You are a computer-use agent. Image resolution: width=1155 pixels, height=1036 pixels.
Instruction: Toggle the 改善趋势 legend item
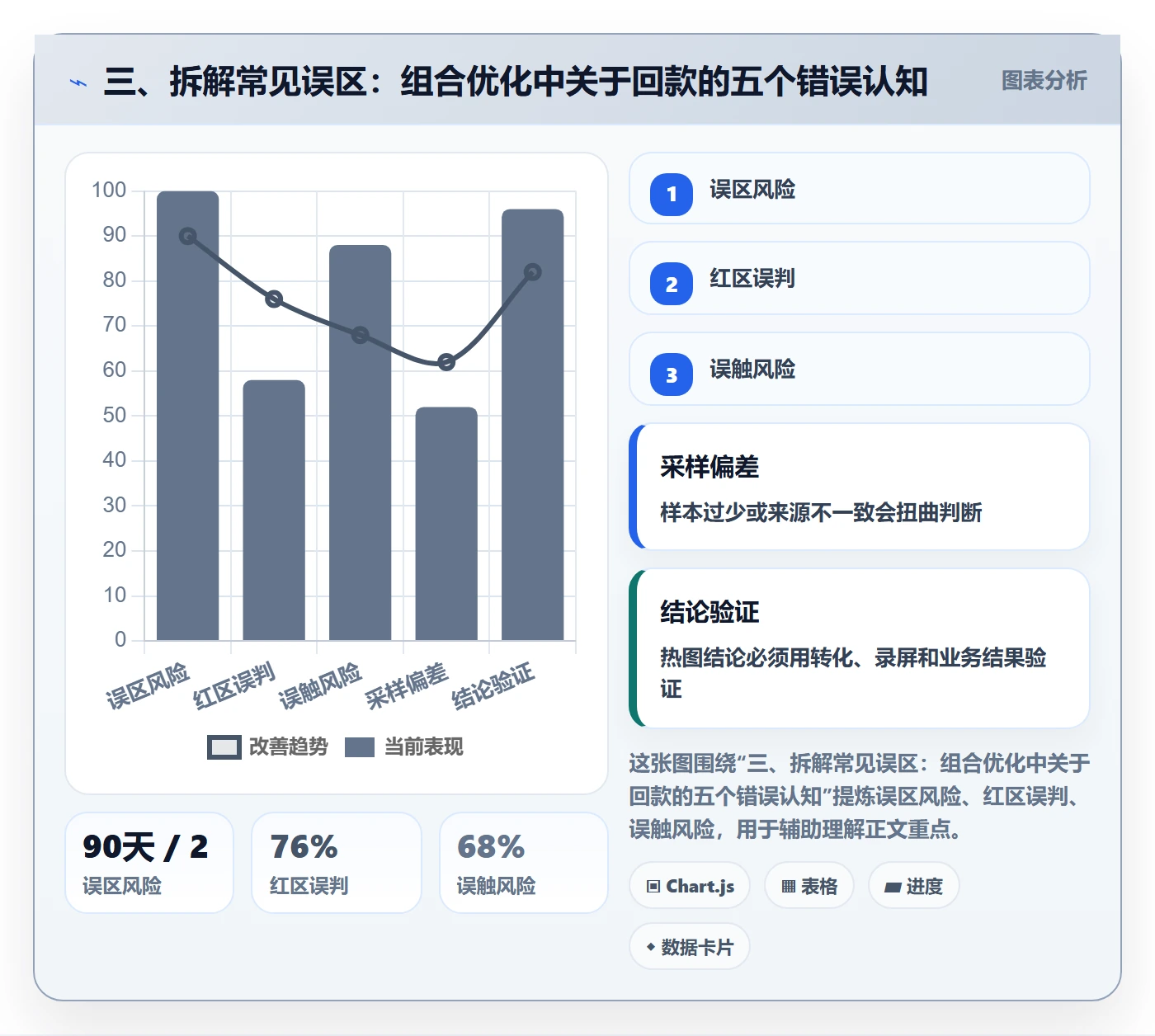pyautogui.click(x=267, y=746)
